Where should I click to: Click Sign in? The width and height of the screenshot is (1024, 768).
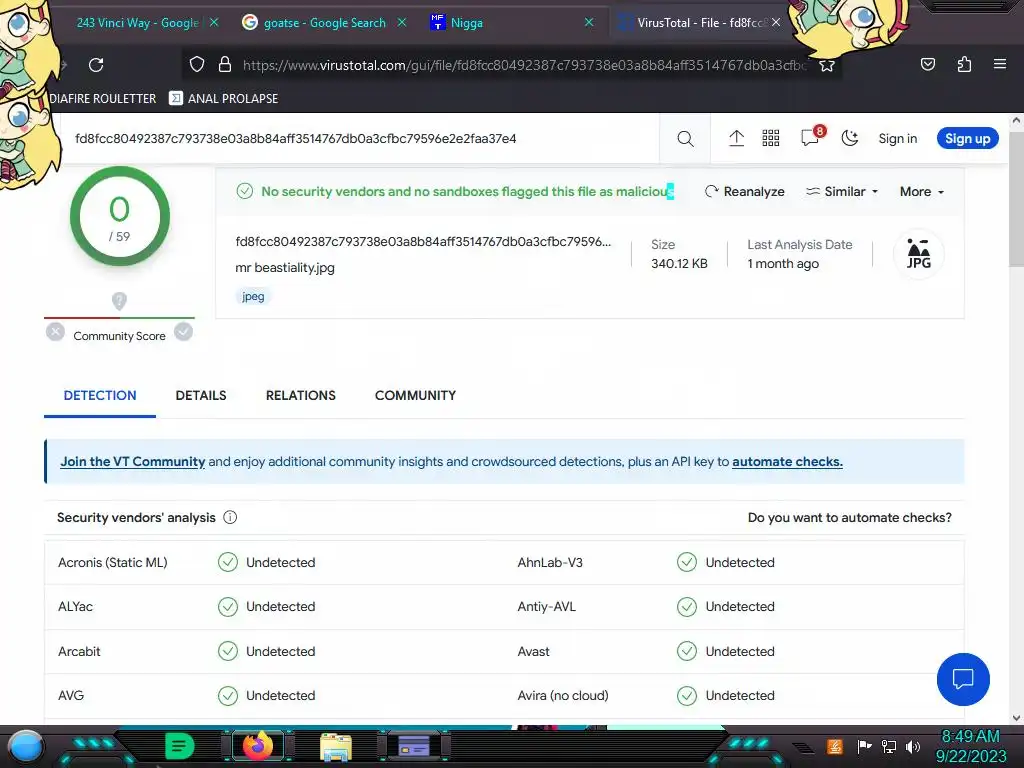coord(897,138)
